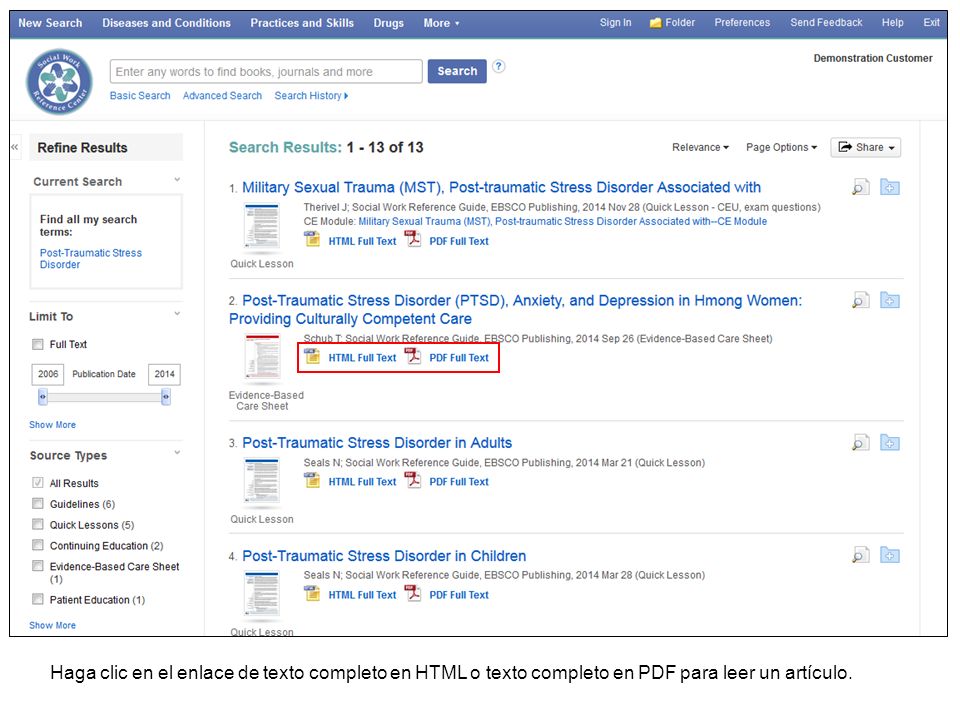Open the Folder icon in the top bar
960x720 pixels.
pyautogui.click(x=656, y=23)
